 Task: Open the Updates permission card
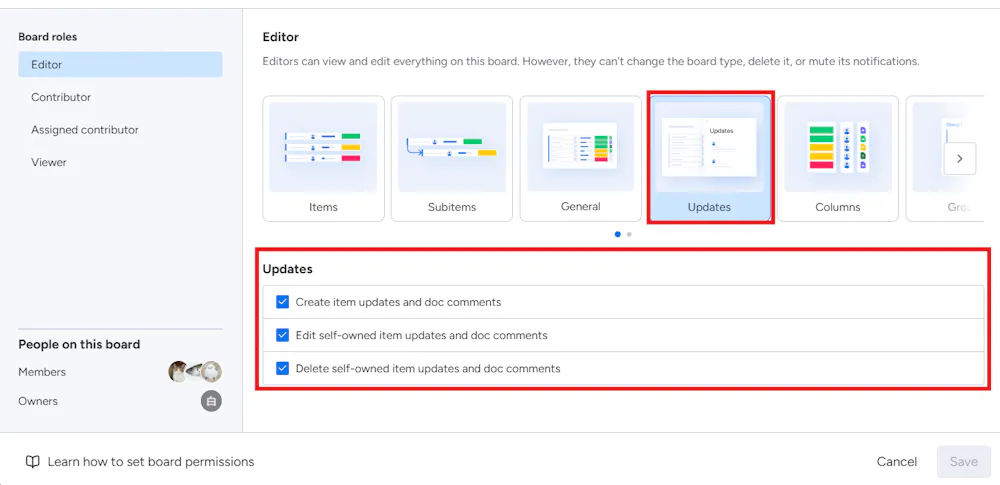709,158
